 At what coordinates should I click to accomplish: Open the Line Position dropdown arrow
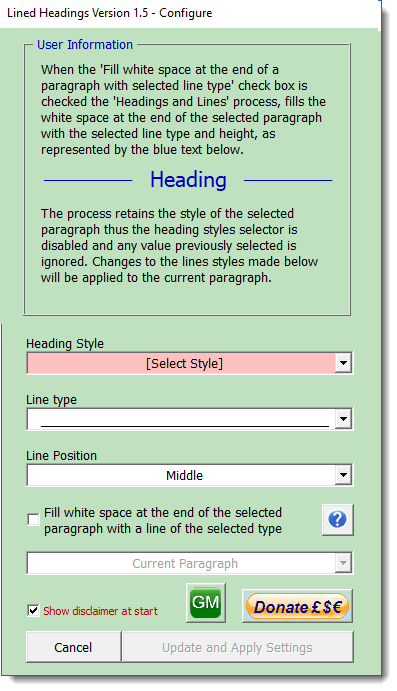point(343,476)
